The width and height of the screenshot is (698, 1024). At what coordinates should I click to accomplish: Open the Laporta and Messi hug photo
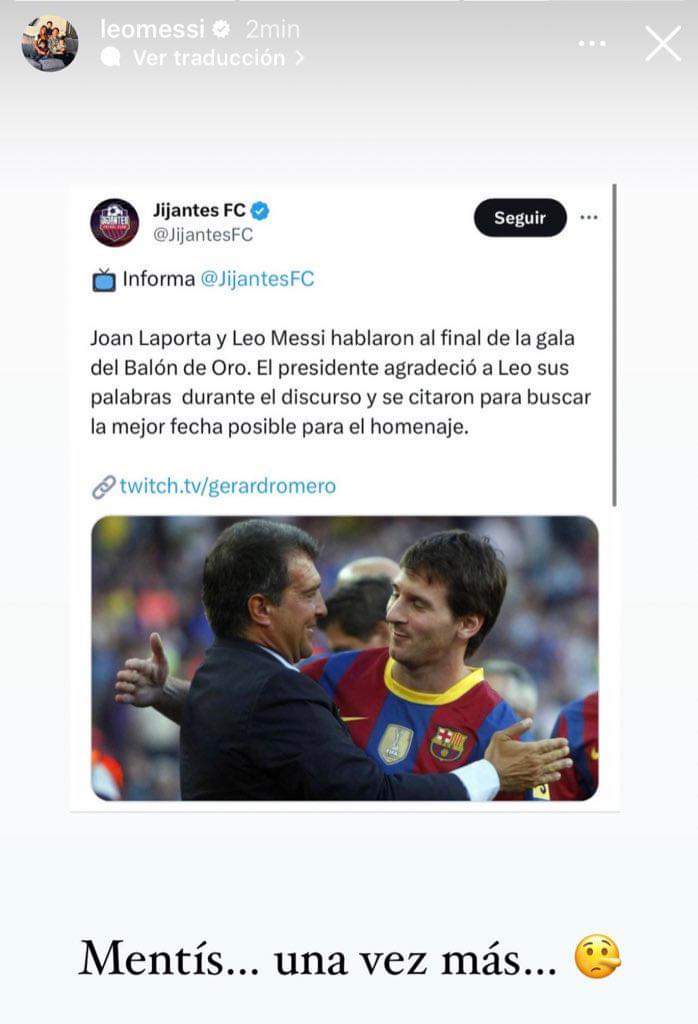tap(345, 658)
